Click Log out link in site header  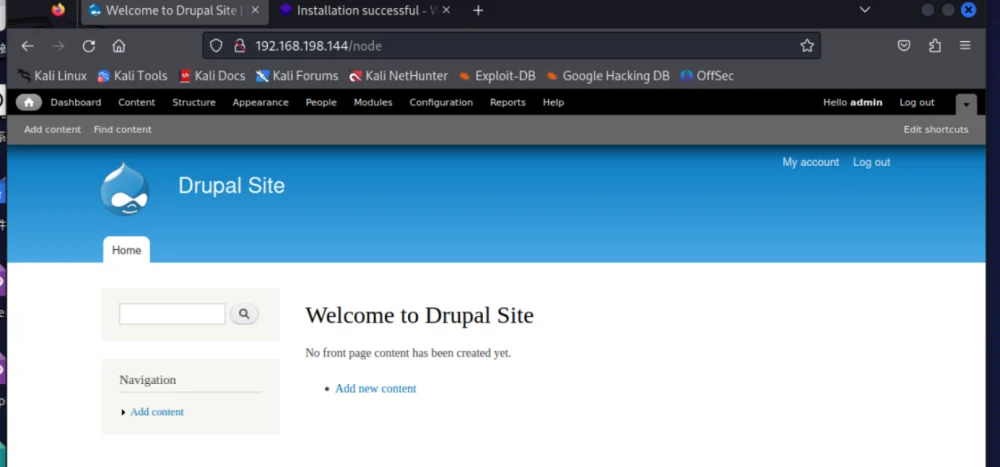(x=872, y=162)
